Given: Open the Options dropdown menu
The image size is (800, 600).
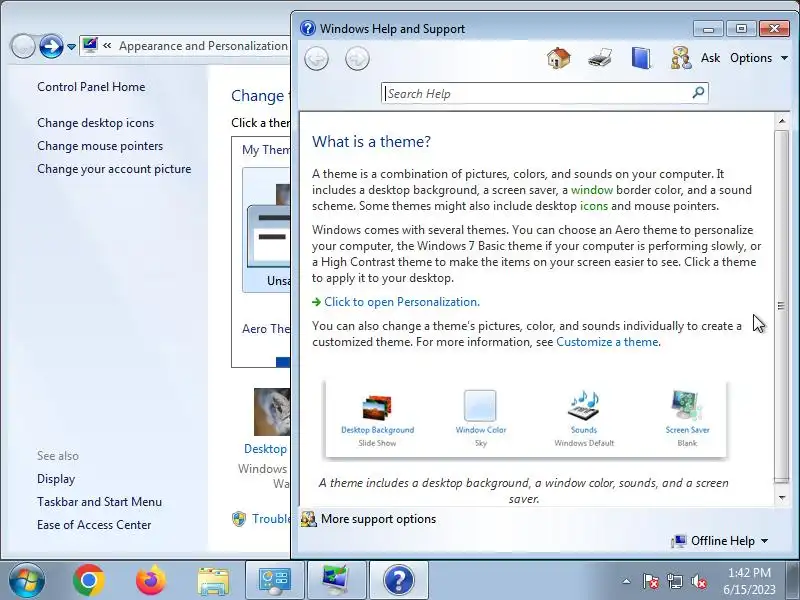Looking at the screenshot, I should (759, 58).
